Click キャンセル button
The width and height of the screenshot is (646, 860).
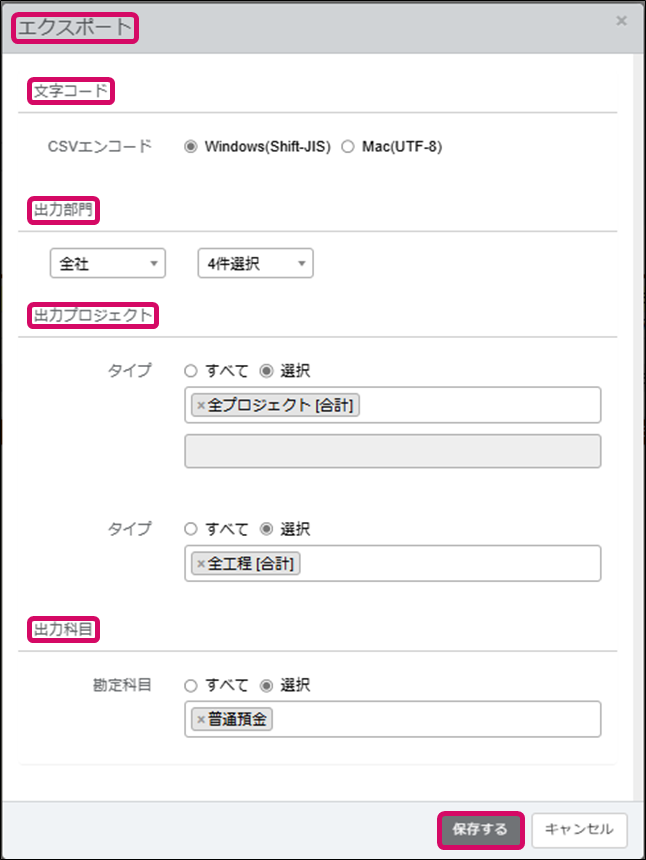(x=580, y=829)
